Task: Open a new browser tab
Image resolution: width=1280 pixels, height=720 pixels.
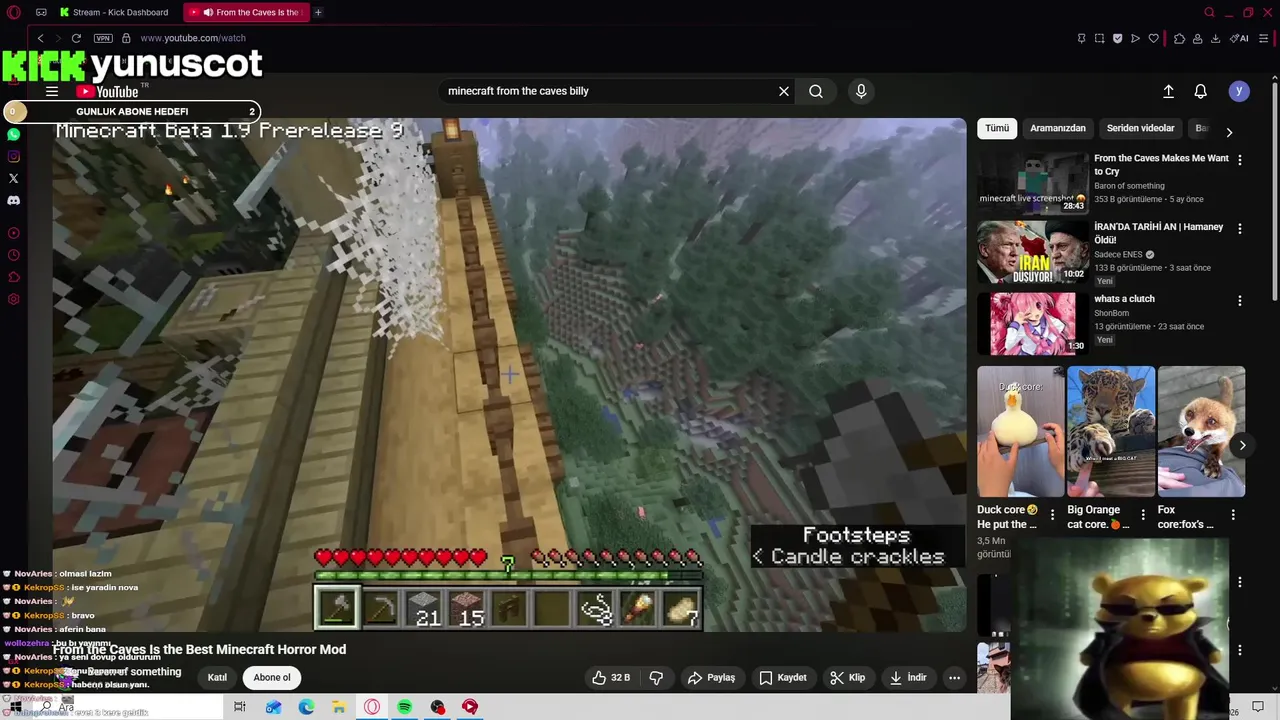Action: point(318,12)
